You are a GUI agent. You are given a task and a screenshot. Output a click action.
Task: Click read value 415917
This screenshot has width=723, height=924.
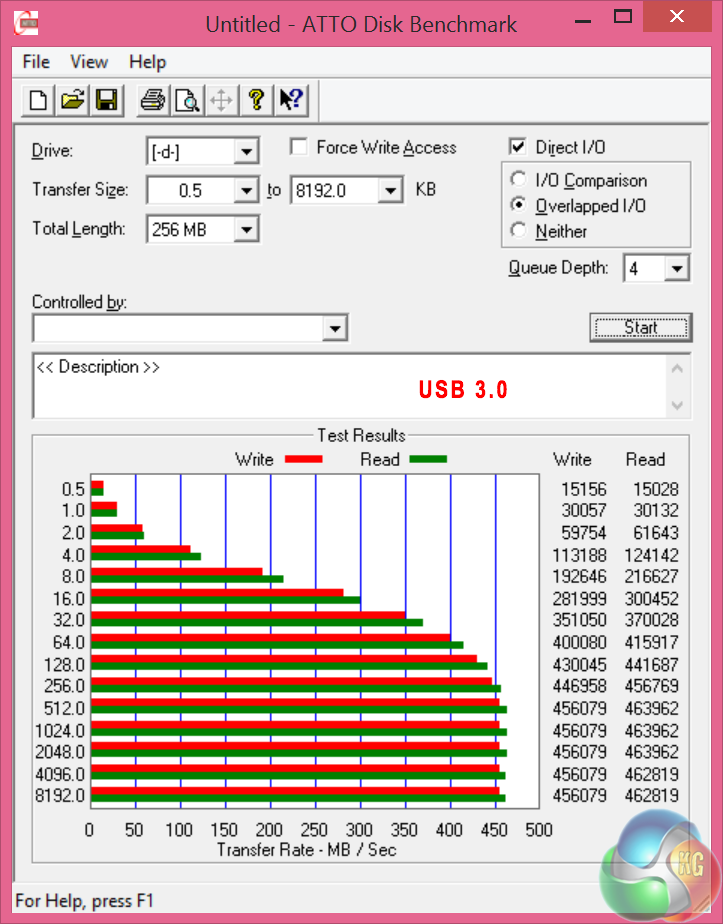[x=651, y=642]
